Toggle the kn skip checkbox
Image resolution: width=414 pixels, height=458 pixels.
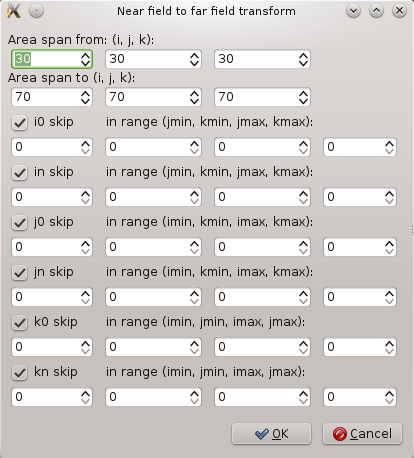pyautogui.click(x=19, y=372)
